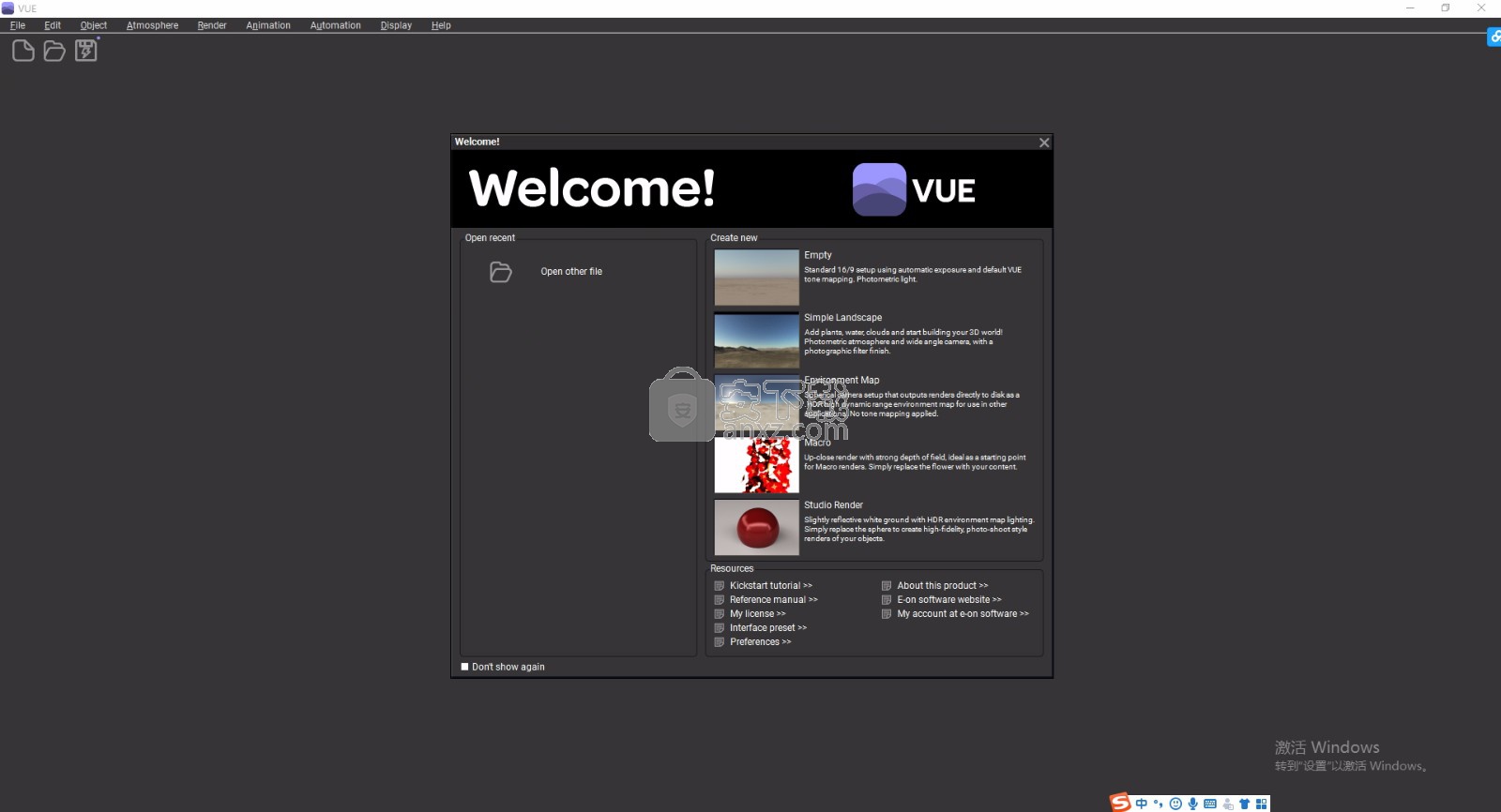This screenshot has height=812, width=1501.
Task: Click the Save scene floppy-disk toolbar icon
Action: (86, 50)
